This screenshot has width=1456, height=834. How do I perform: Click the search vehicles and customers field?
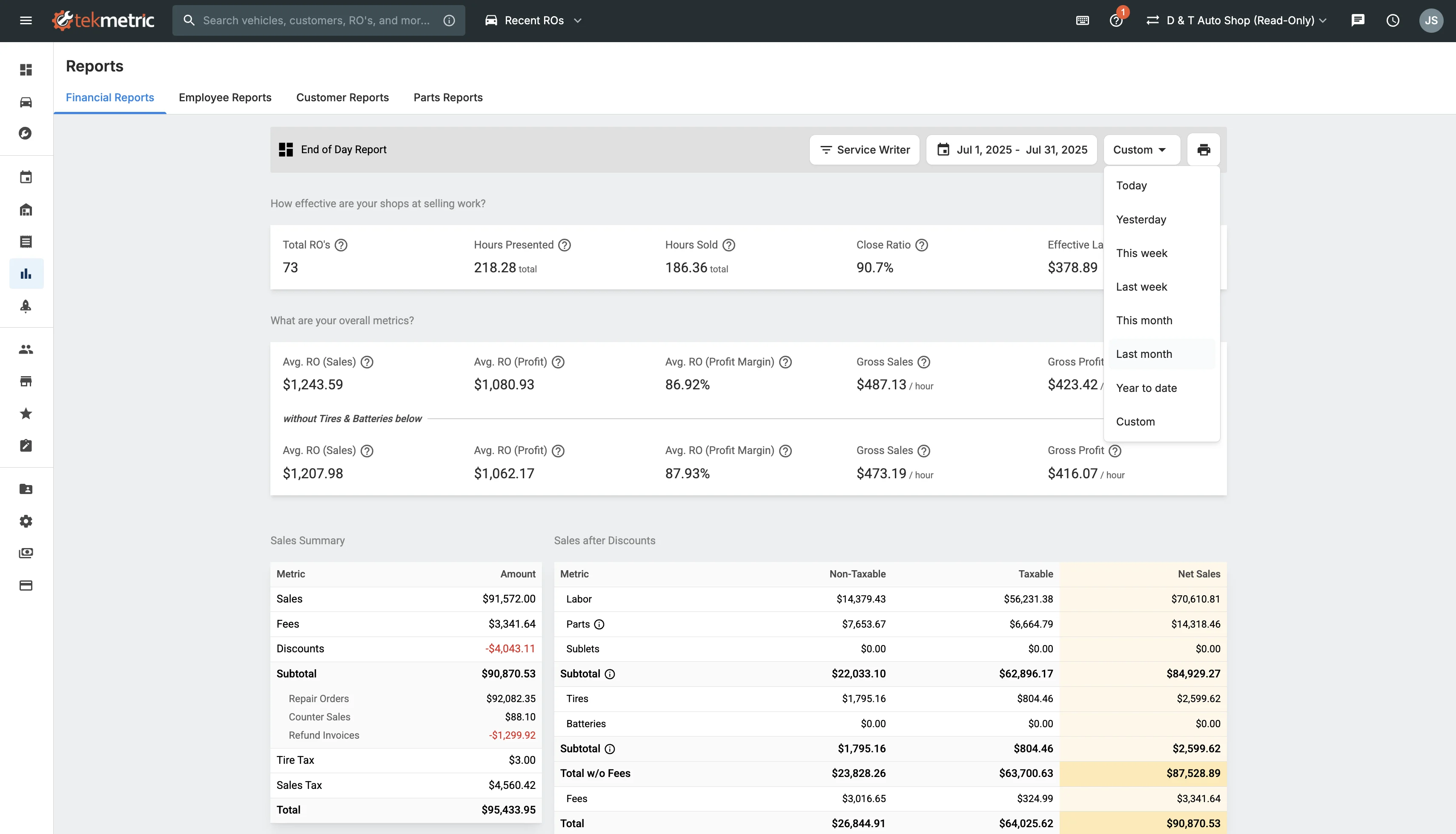tap(316, 20)
